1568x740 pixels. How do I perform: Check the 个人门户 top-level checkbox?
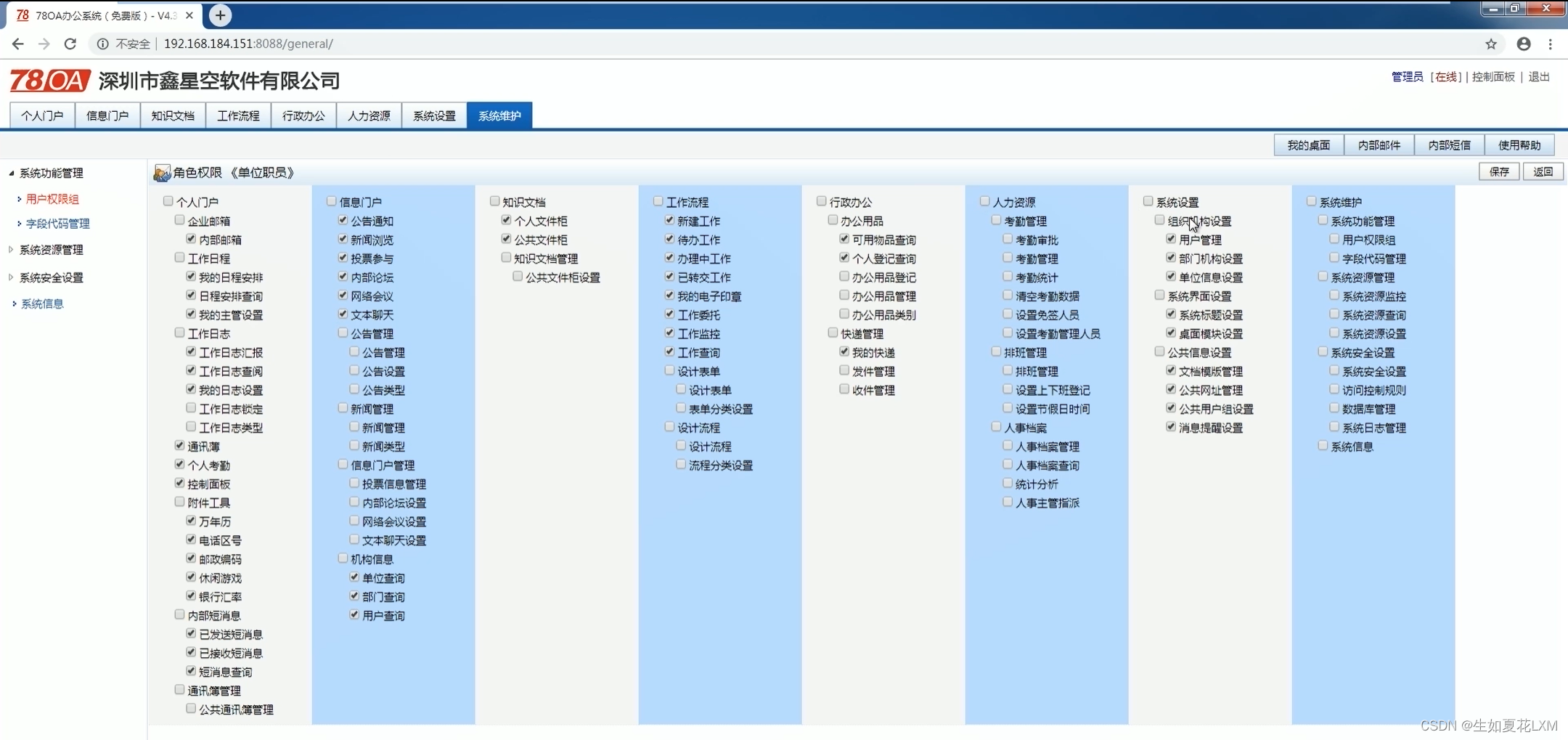pyautogui.click(x=168, y=201)
